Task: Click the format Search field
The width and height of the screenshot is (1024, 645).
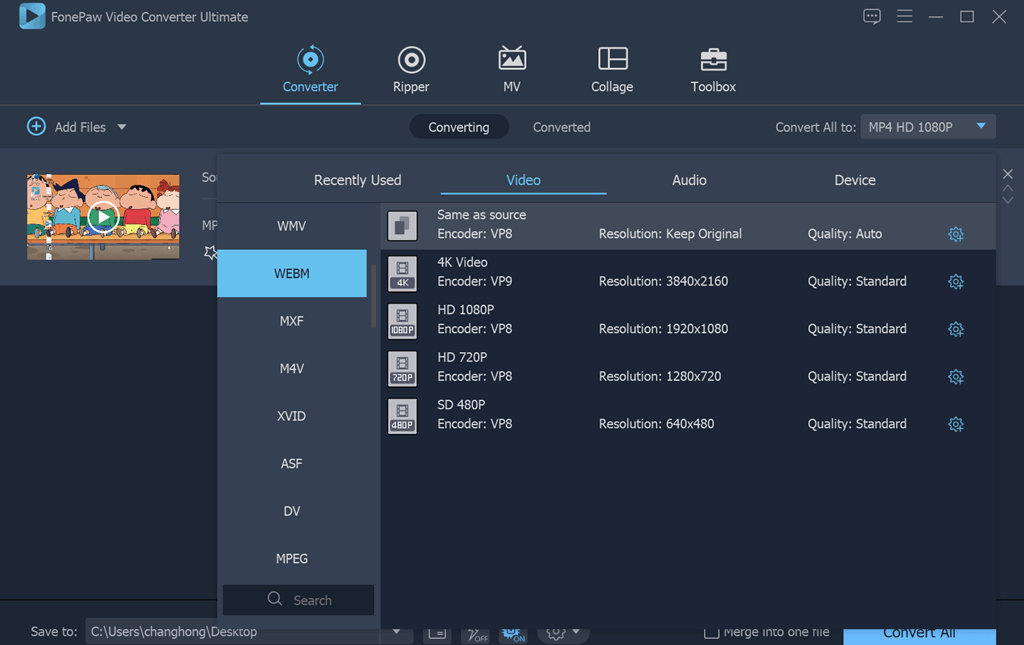Action: [x=298, y=600]
